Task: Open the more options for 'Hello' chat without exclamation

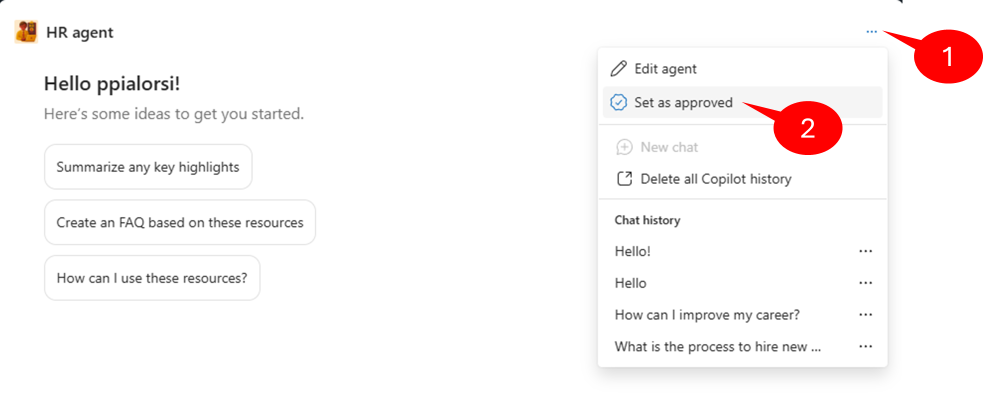Action: pyautogui.click(x=865, y=283)
